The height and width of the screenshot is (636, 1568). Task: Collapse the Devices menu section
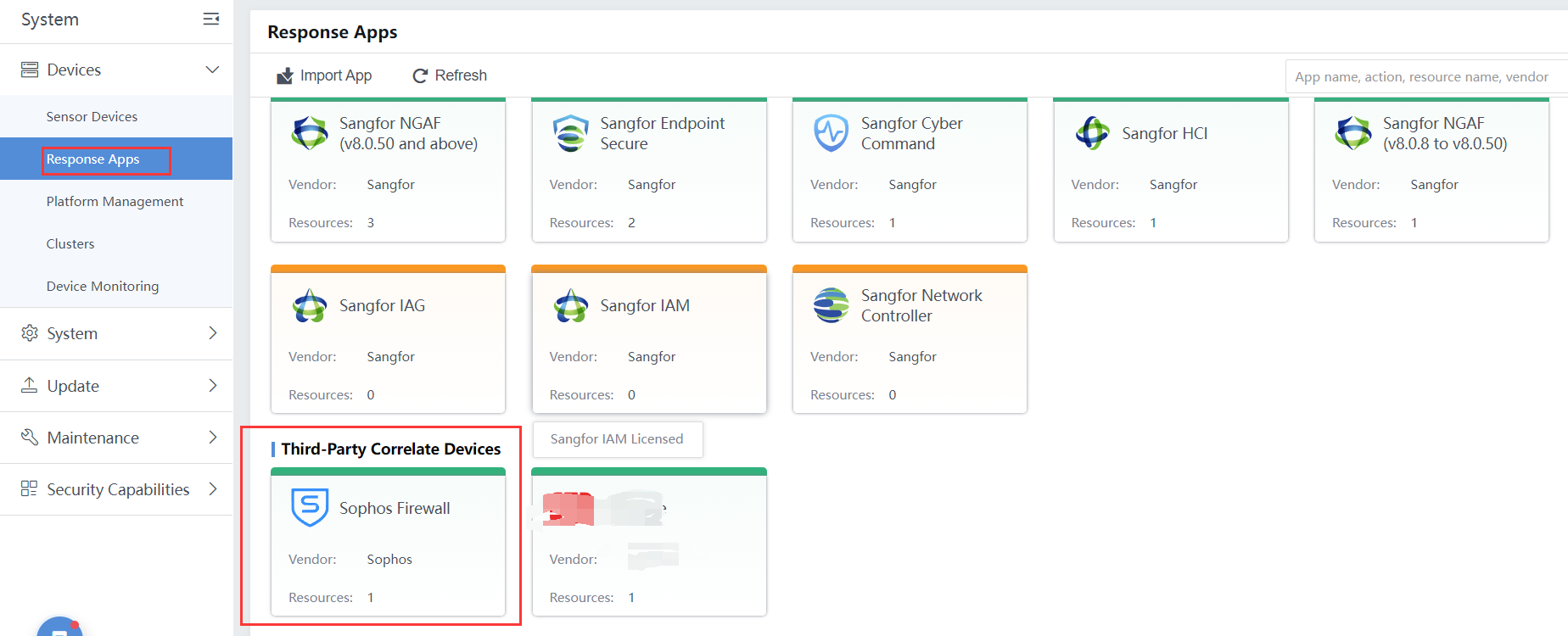coord(212,70)
